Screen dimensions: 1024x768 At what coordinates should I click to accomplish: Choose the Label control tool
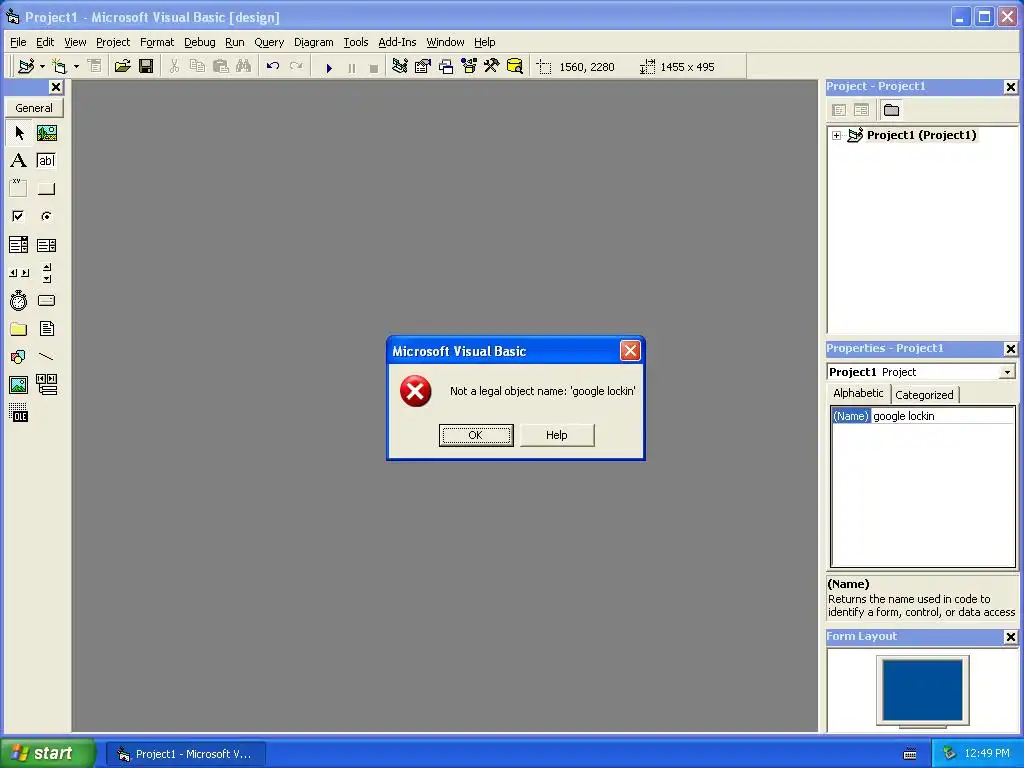pos(19,161)
